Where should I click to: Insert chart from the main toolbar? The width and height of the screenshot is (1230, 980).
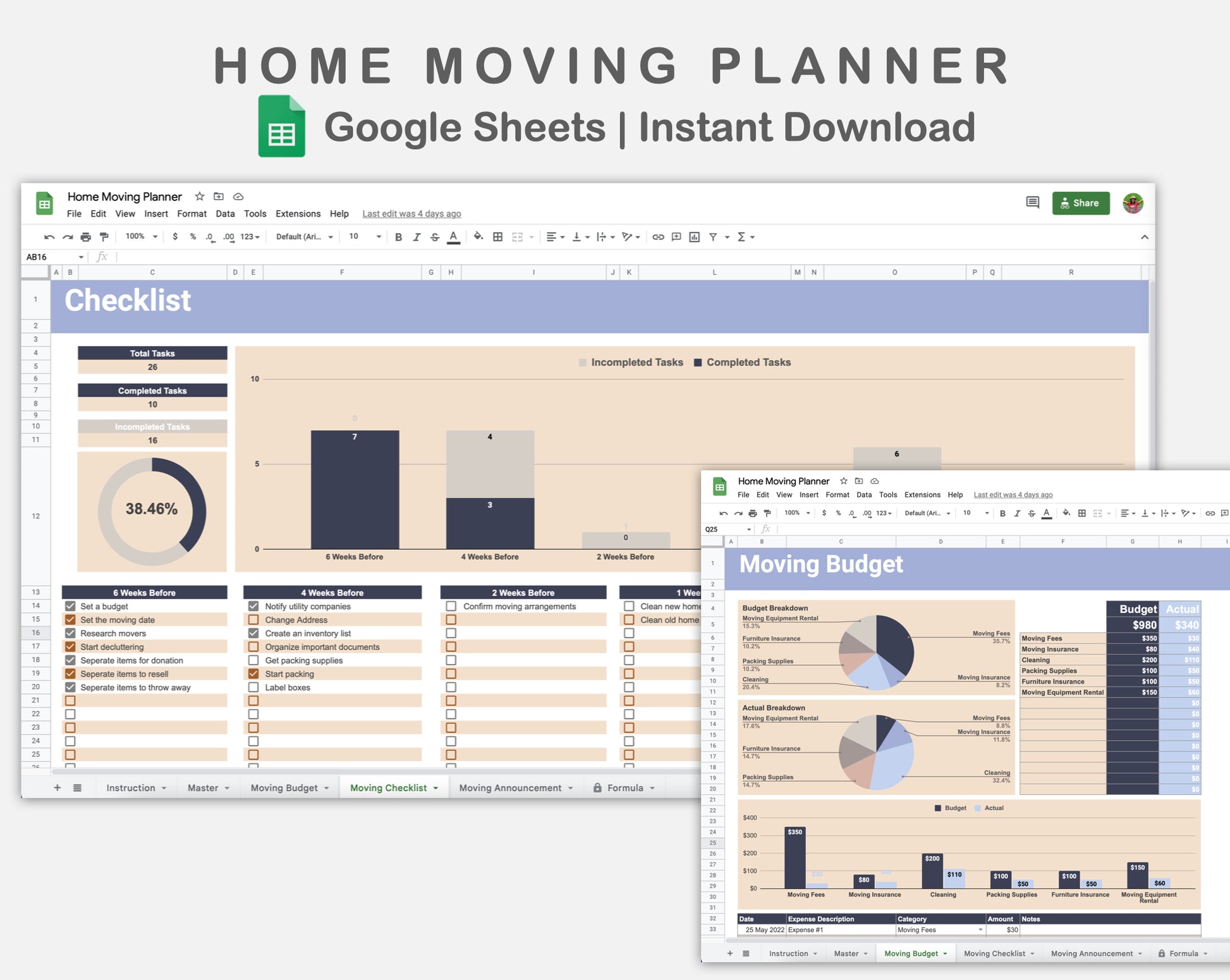coord(694,237)
